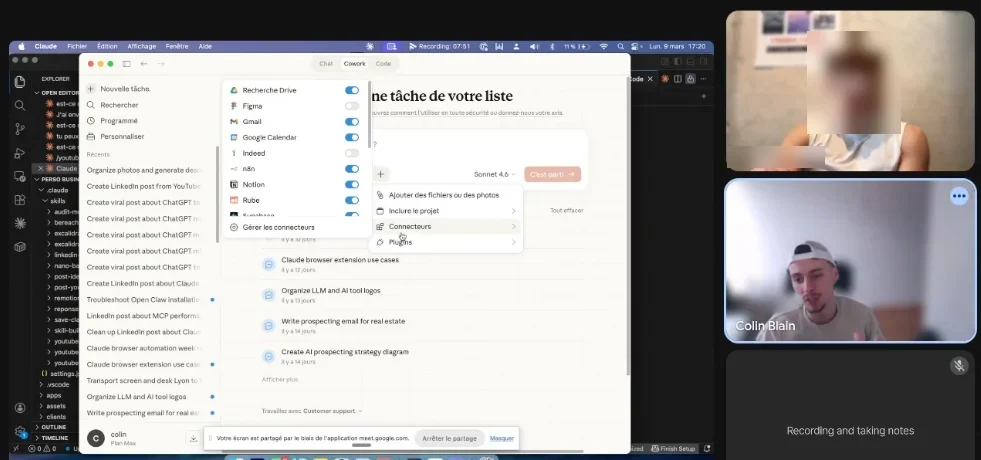Click Tout effacer link
The width and height of the screenshot is (981, 460).
pos(566,210)
